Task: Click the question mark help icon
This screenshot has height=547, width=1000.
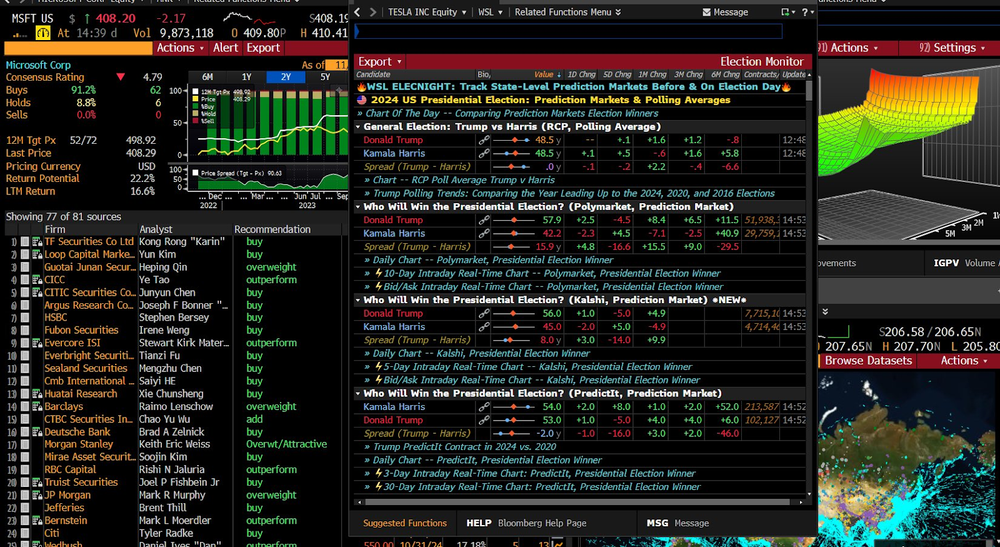Action: 805,12
